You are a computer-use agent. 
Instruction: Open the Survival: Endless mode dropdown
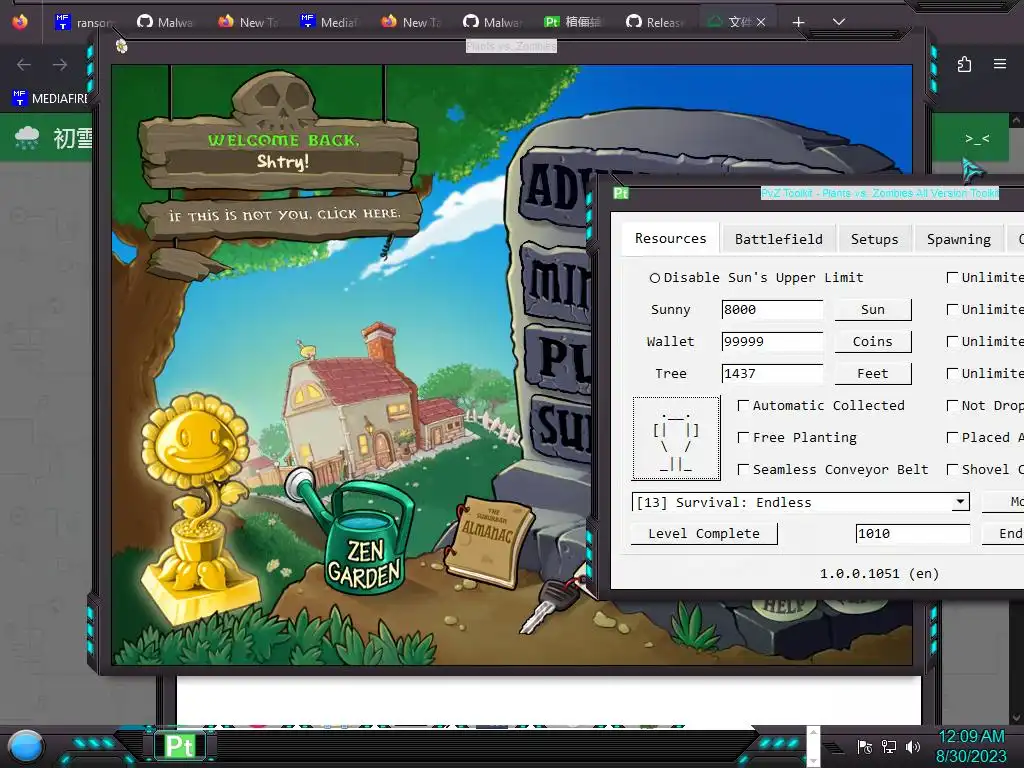(x=801, y=502)
